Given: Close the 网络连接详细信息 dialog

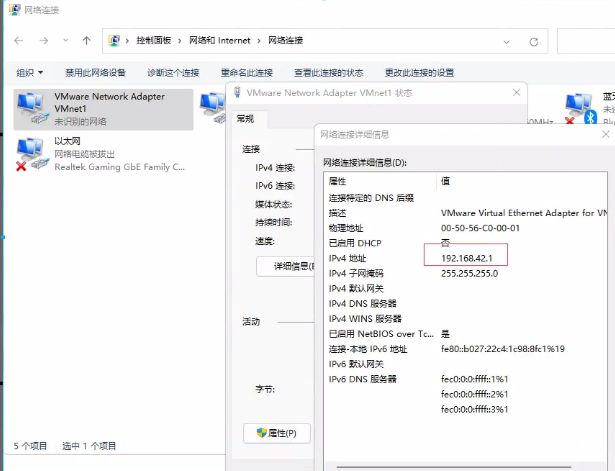Looking at the screenshot, I should pyautogui.click(x=606, y=135).
